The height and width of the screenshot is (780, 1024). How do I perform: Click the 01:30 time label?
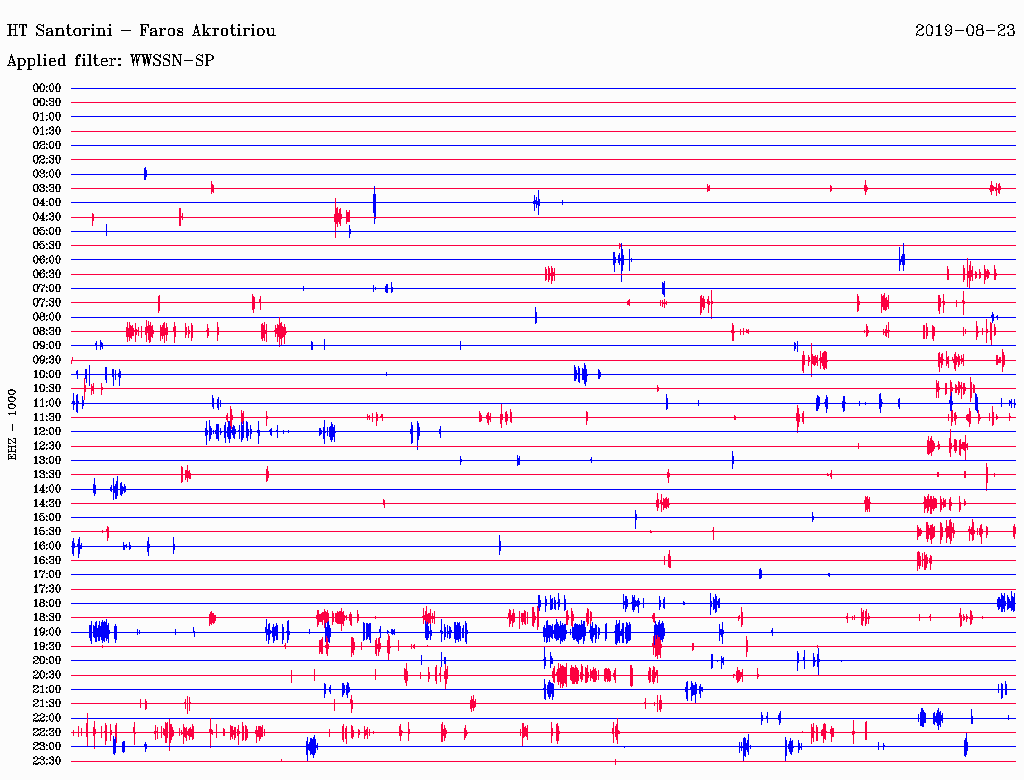click(x=47, y=131)
